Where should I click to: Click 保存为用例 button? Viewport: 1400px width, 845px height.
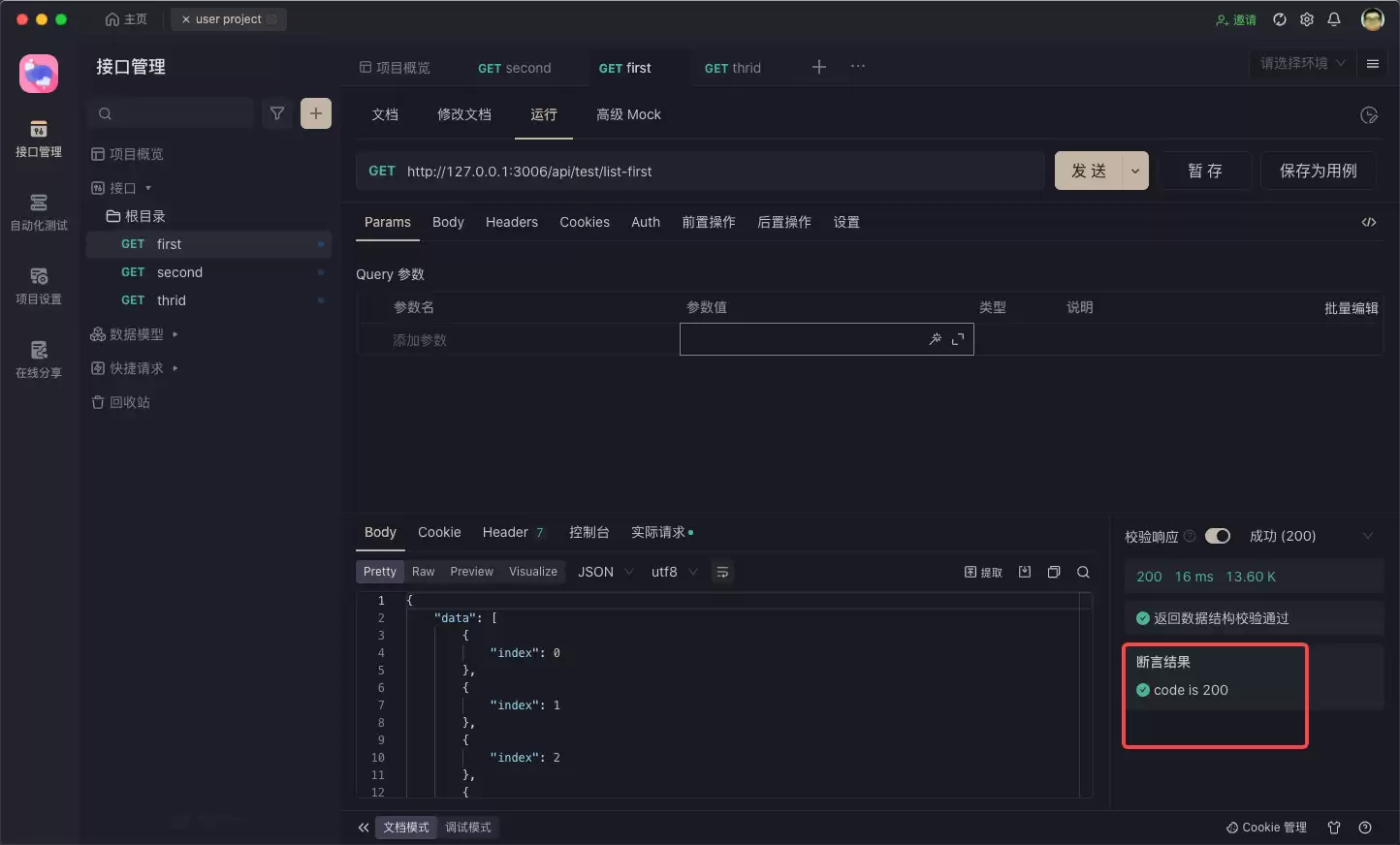(x=1318, y=171)
